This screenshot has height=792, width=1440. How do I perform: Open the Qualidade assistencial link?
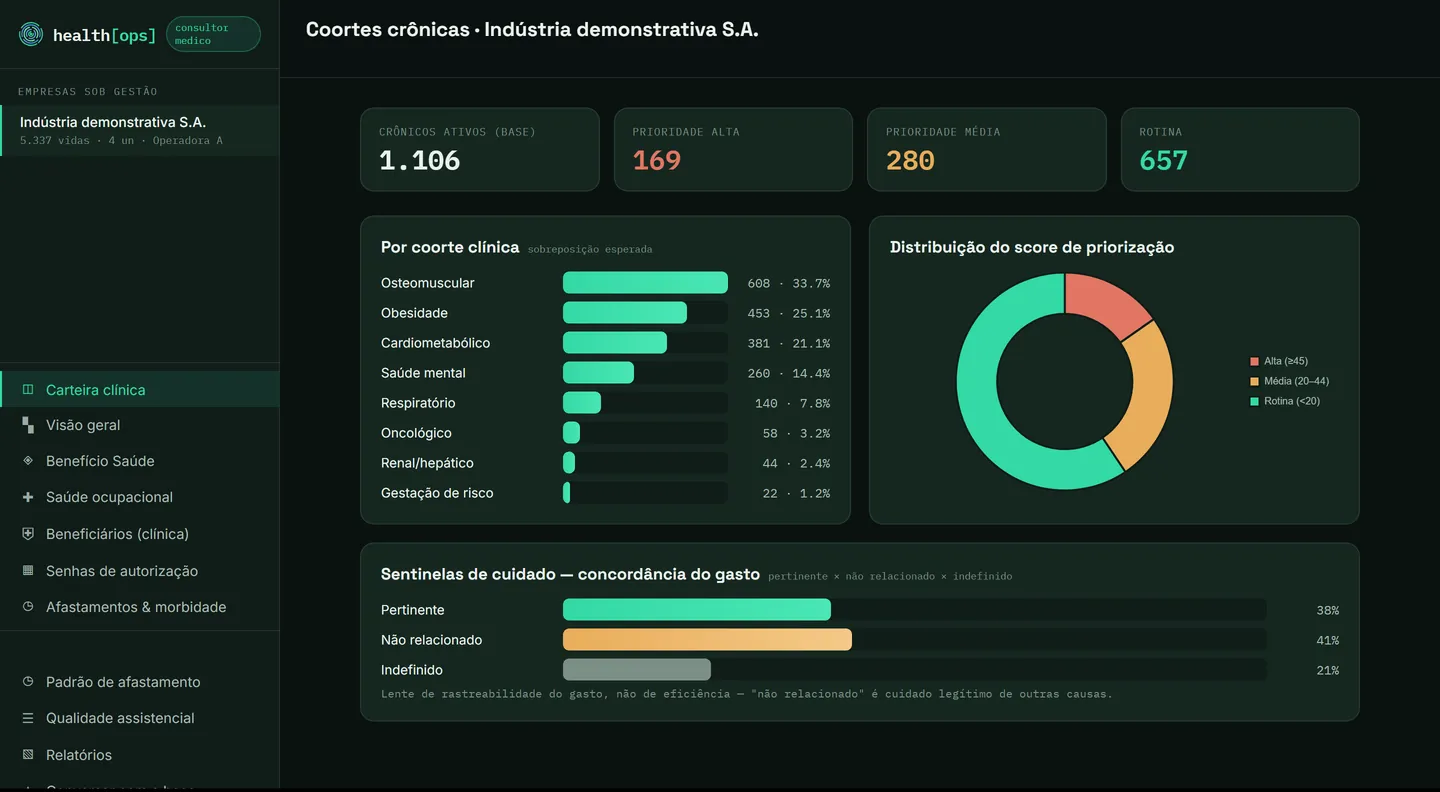click(140, 718)
